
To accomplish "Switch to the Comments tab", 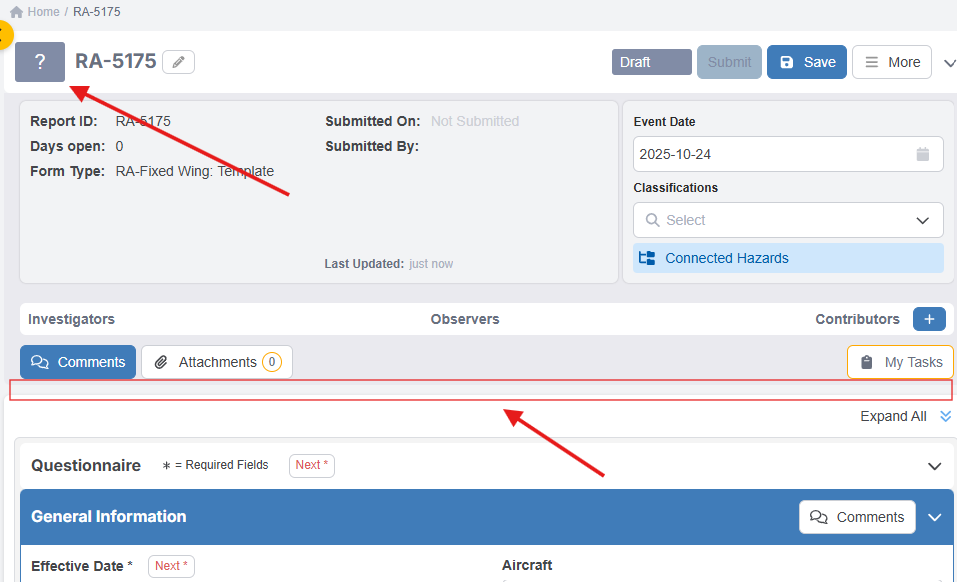I will (78, 362).
